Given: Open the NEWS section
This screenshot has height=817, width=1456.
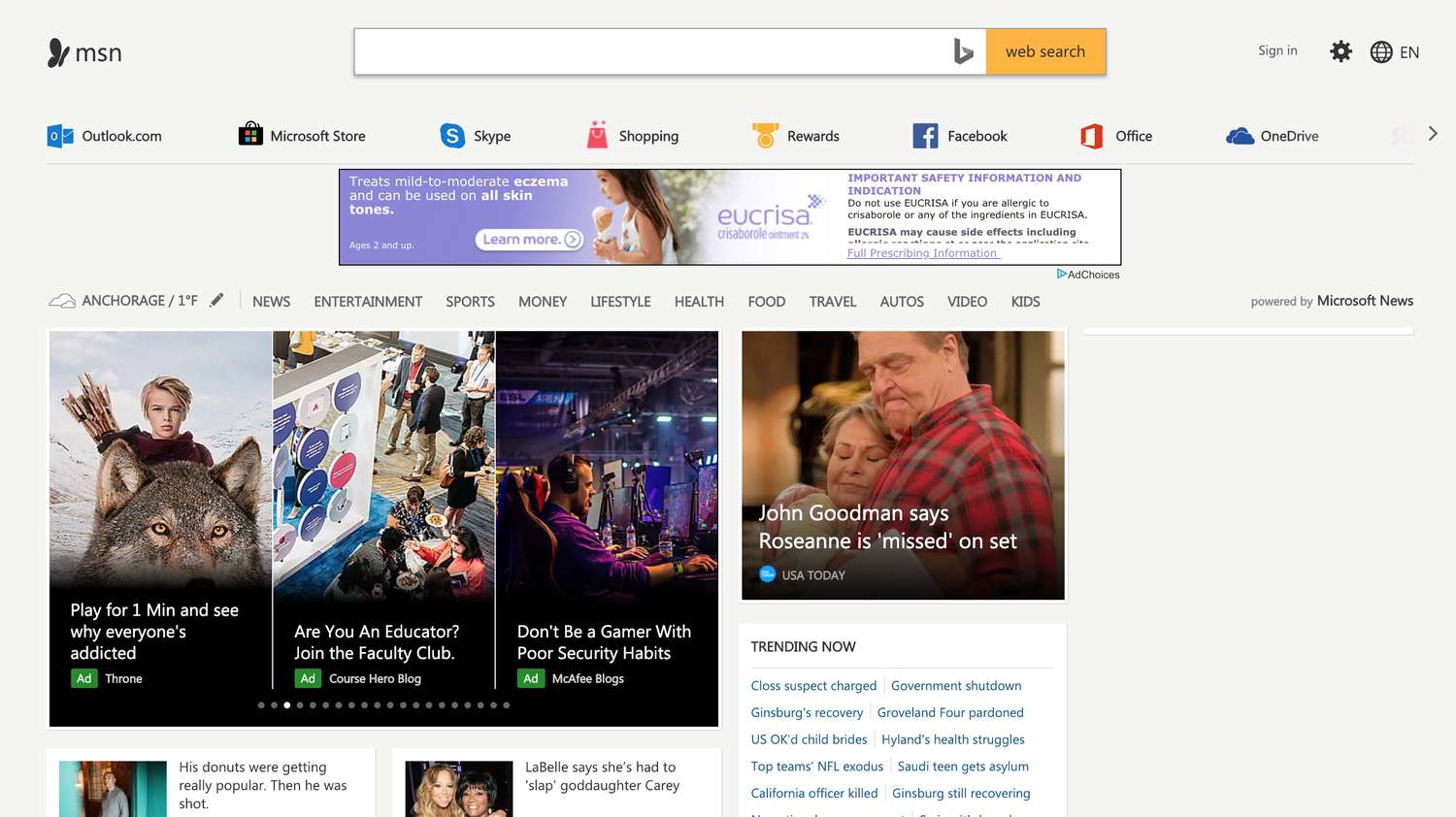Looking at the screenshot, I should click(x=271, y=302).
